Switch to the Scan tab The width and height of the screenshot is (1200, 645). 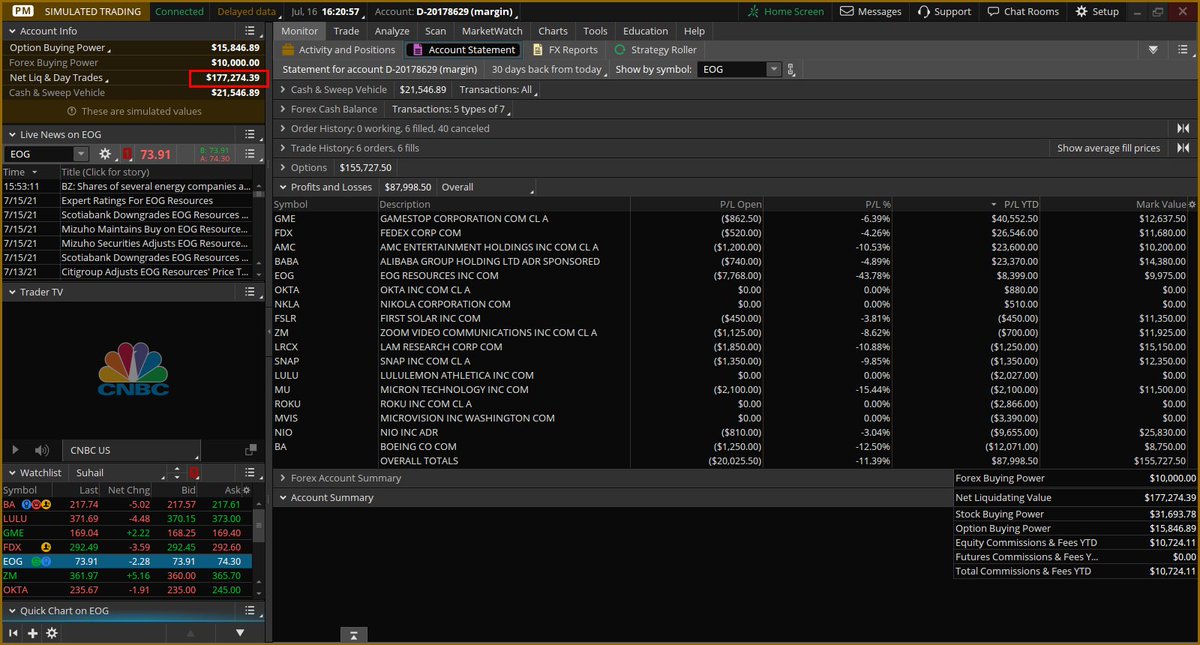point(436,31)
